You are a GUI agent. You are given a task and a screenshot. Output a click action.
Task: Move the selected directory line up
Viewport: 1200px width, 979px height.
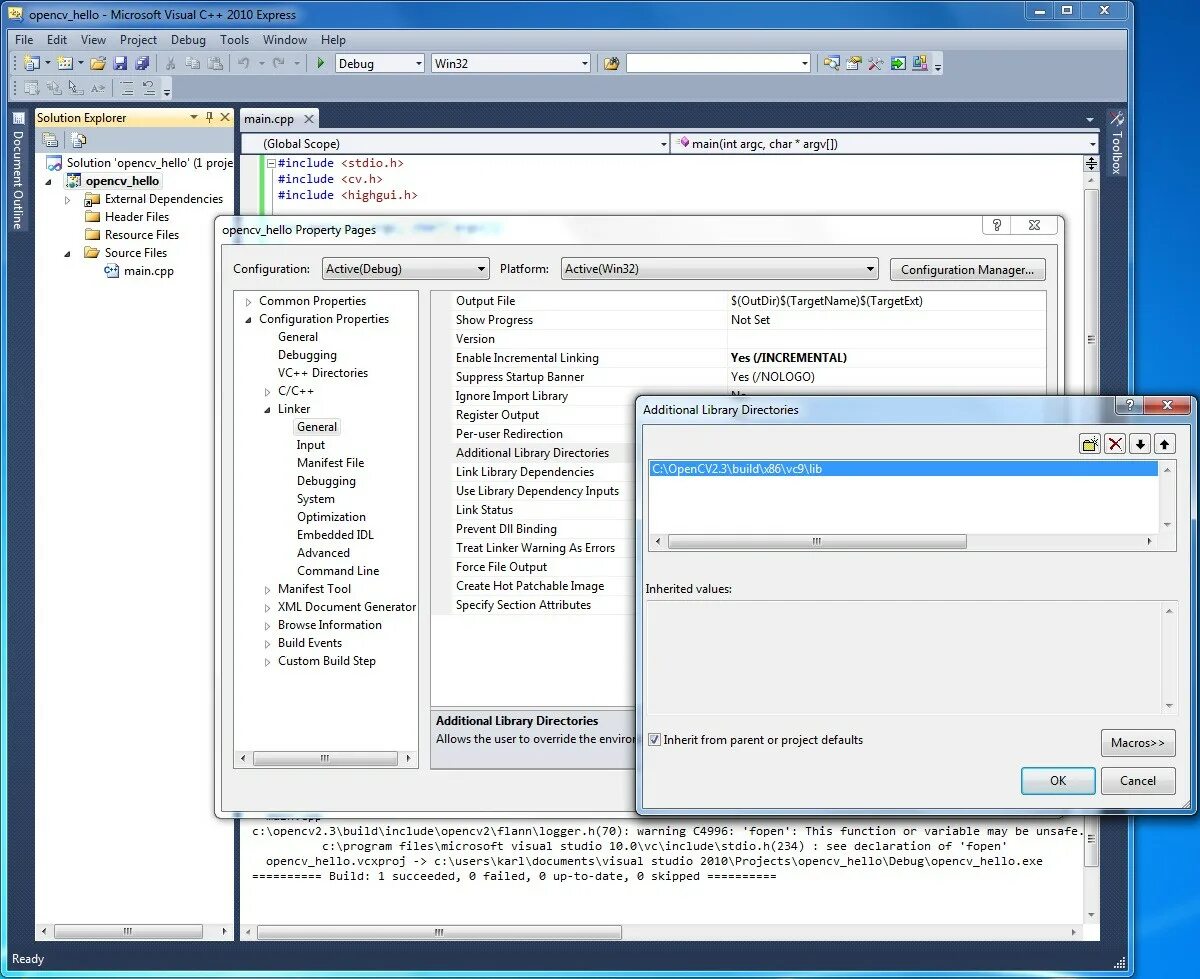1165,444
